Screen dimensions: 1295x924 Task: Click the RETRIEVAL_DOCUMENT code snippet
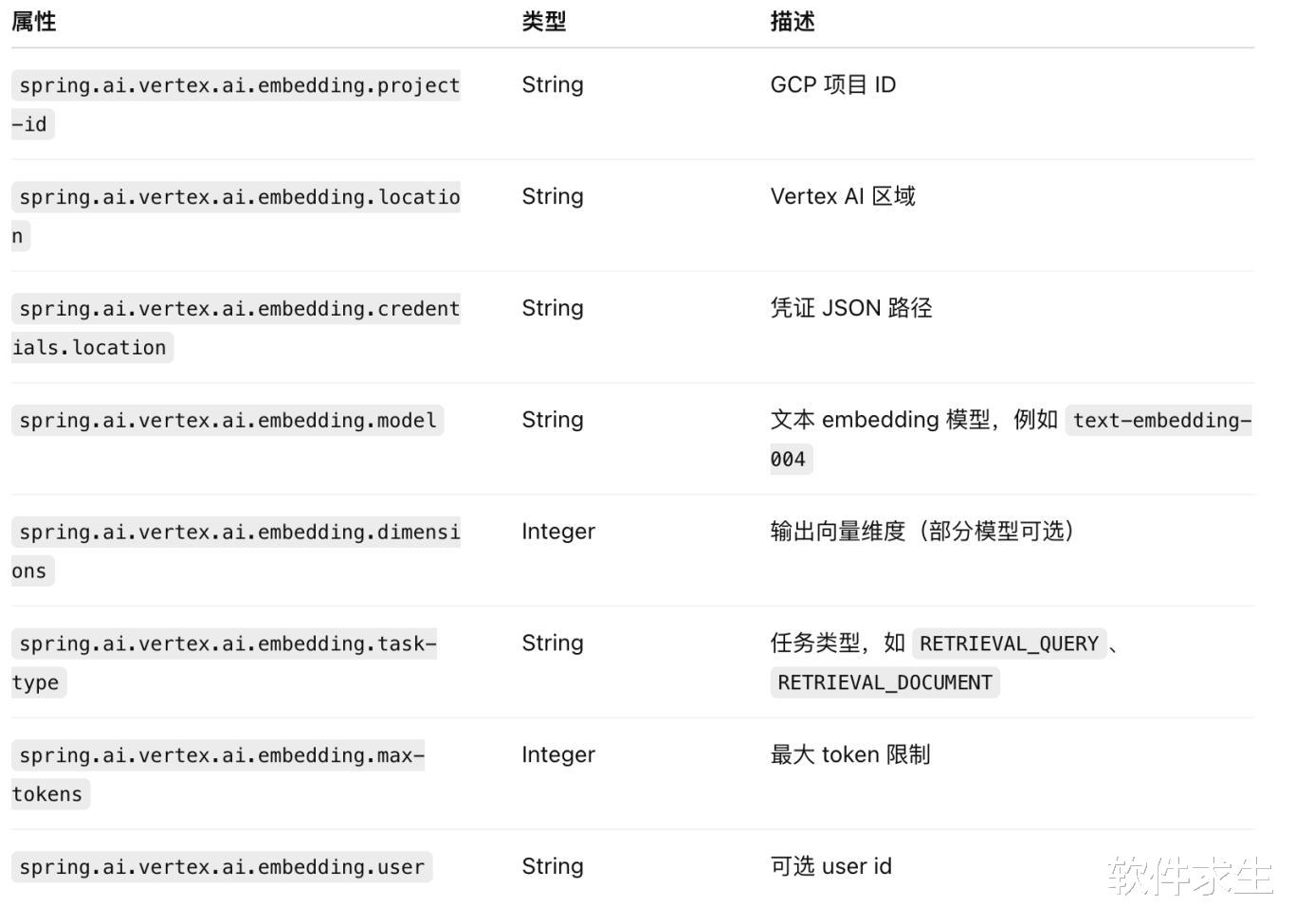click(885, 683)
